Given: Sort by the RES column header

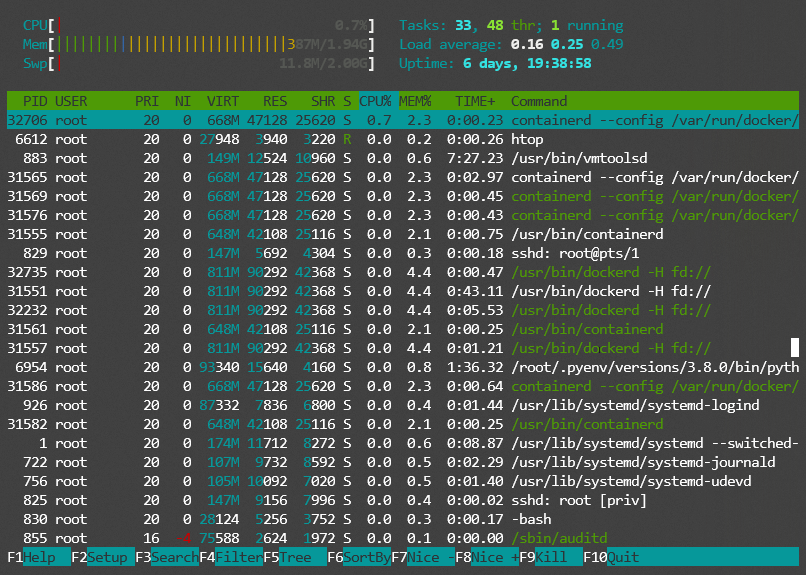Looking at the screenshot, I should tap(275, 101).
